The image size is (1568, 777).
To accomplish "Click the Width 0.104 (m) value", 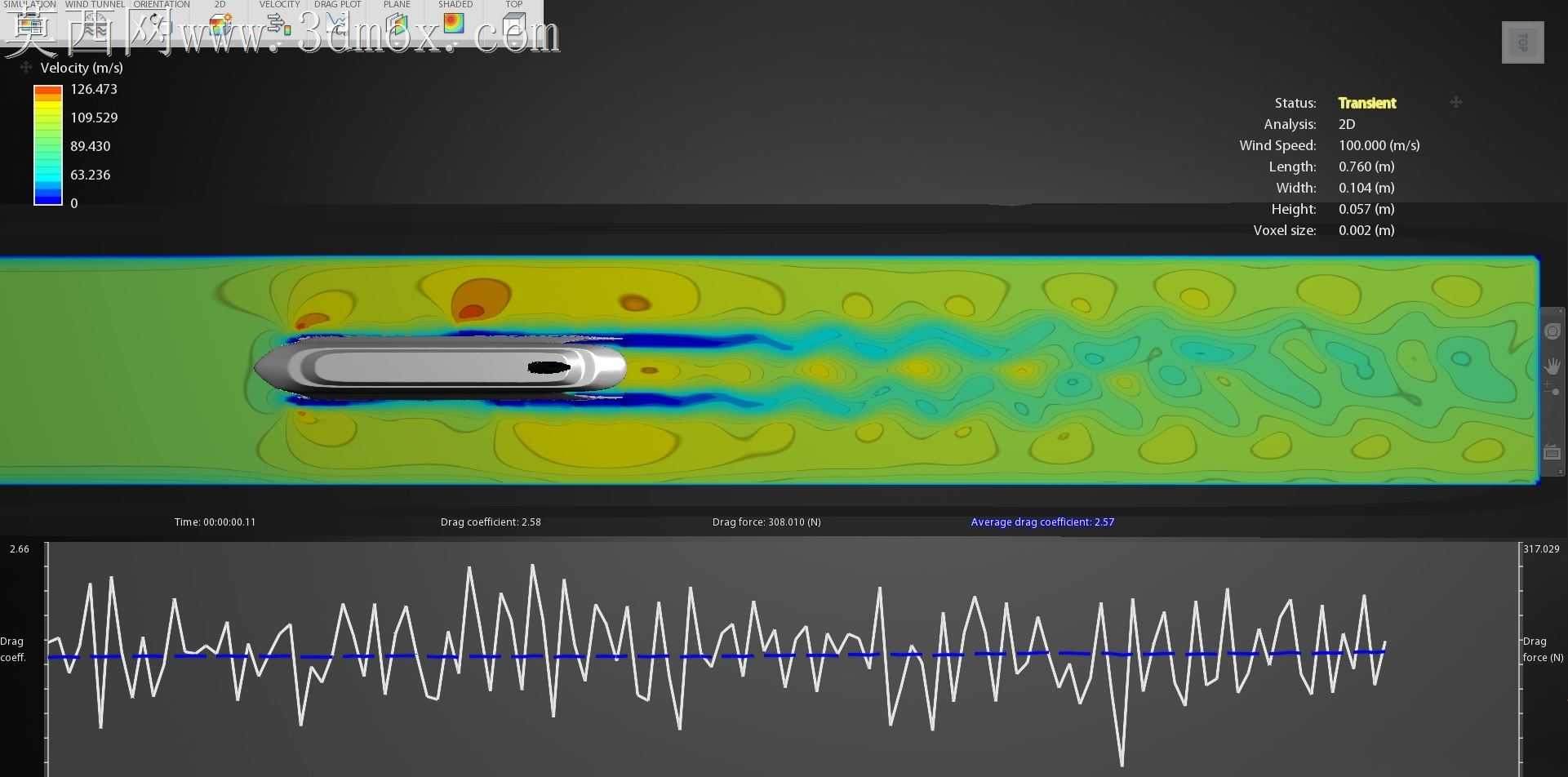I will 1366,188.
